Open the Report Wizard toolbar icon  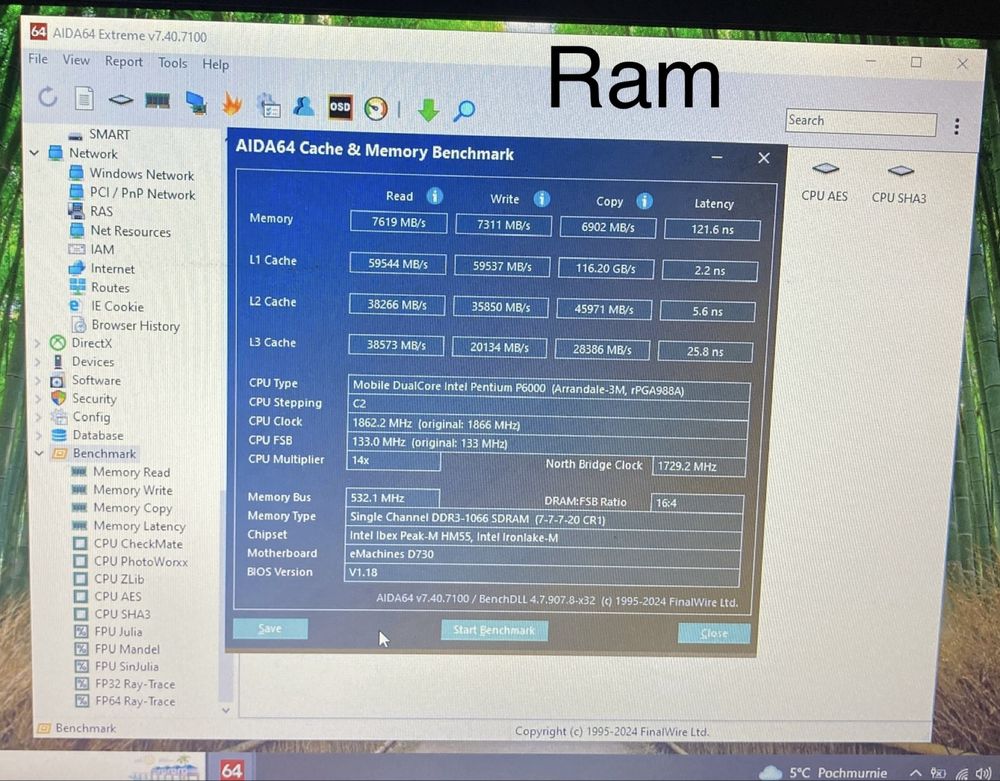tap(268, 105)
